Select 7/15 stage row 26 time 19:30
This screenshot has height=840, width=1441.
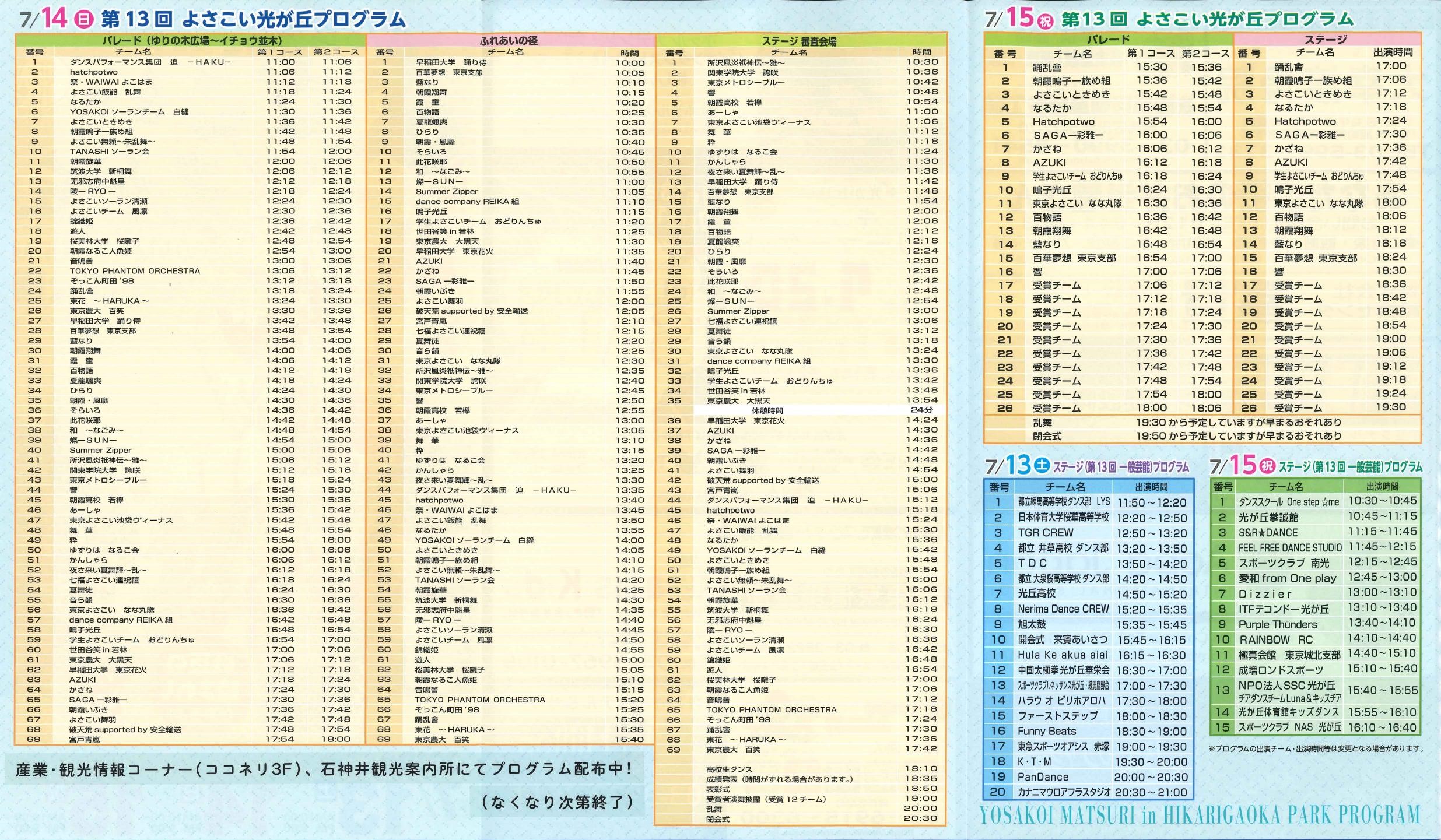pyautogui.click(x=1391, y=407)
